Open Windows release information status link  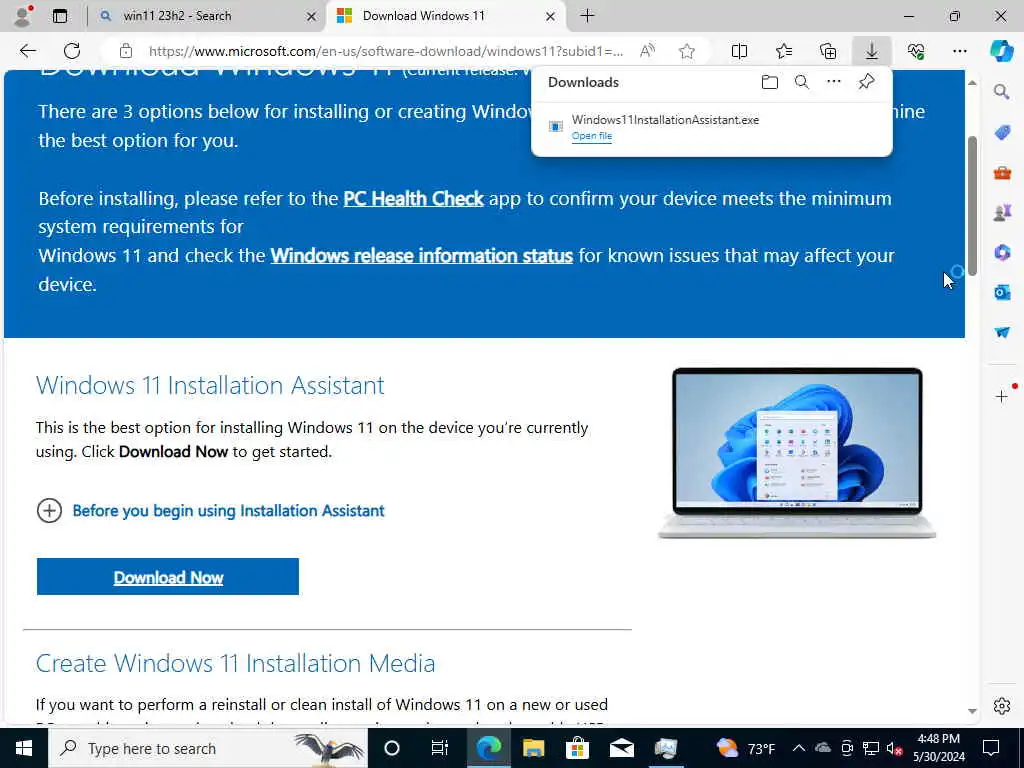pos(422,255)
